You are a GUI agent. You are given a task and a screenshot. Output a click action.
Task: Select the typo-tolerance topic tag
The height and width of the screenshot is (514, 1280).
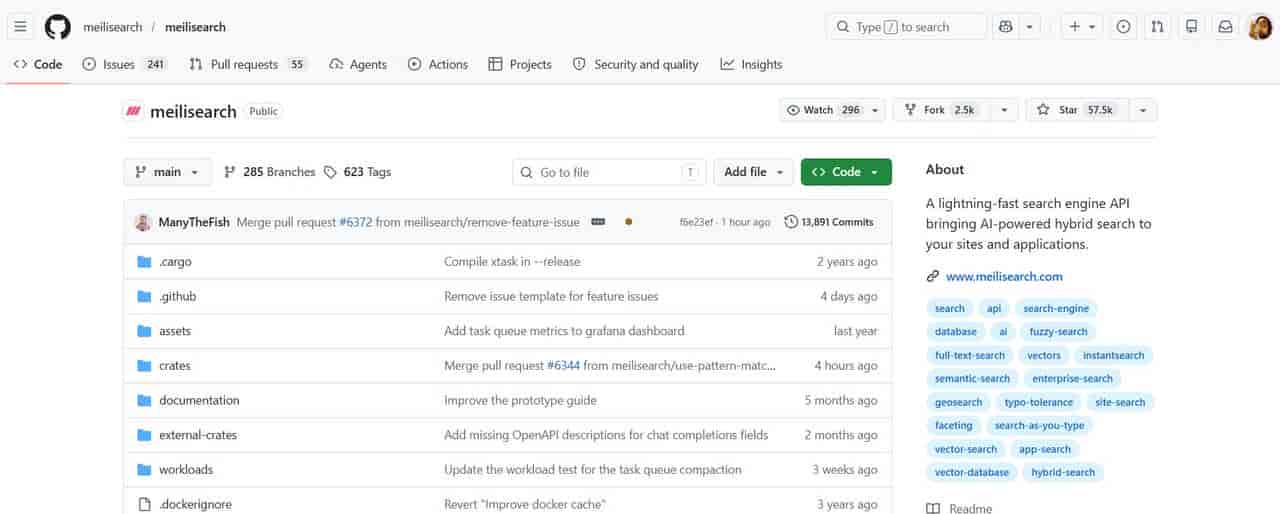click(1039, 402)
